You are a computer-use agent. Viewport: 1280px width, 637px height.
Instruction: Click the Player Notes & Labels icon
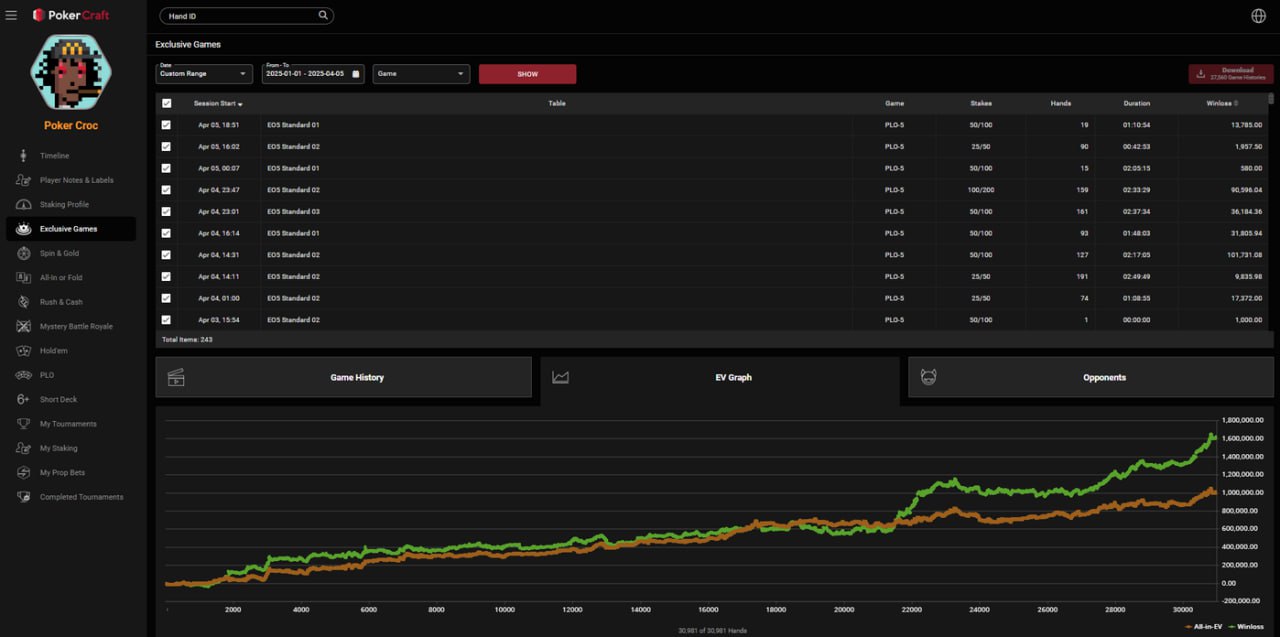pos(23,180)
